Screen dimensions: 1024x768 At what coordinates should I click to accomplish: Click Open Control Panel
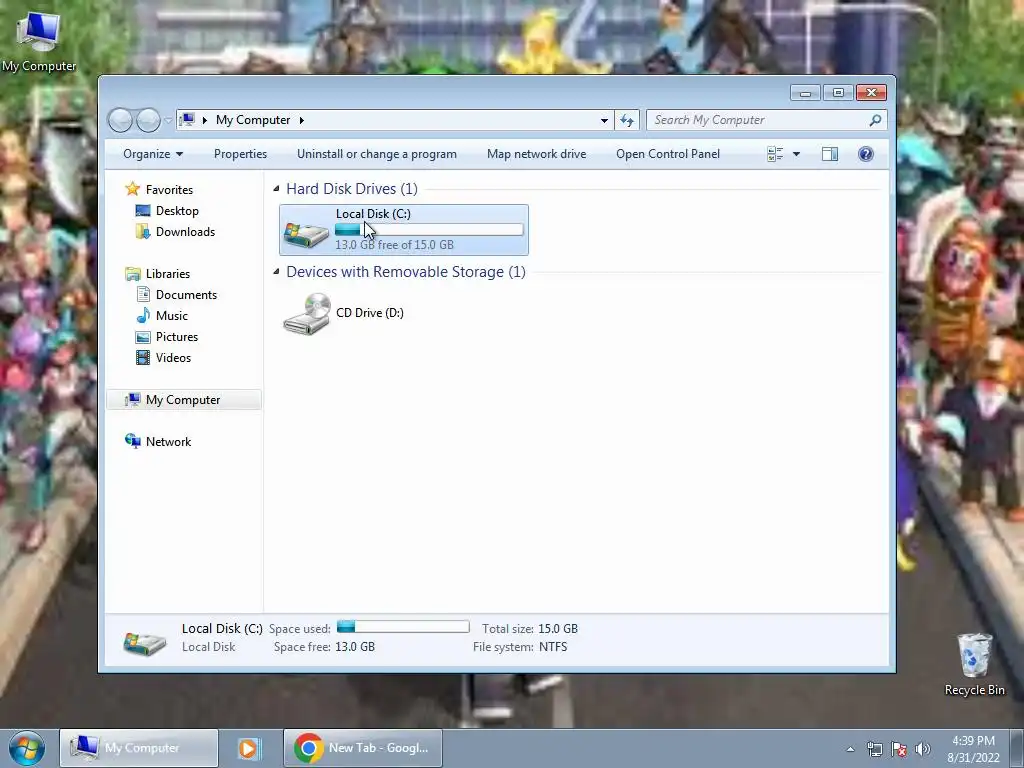coord(668,154)
